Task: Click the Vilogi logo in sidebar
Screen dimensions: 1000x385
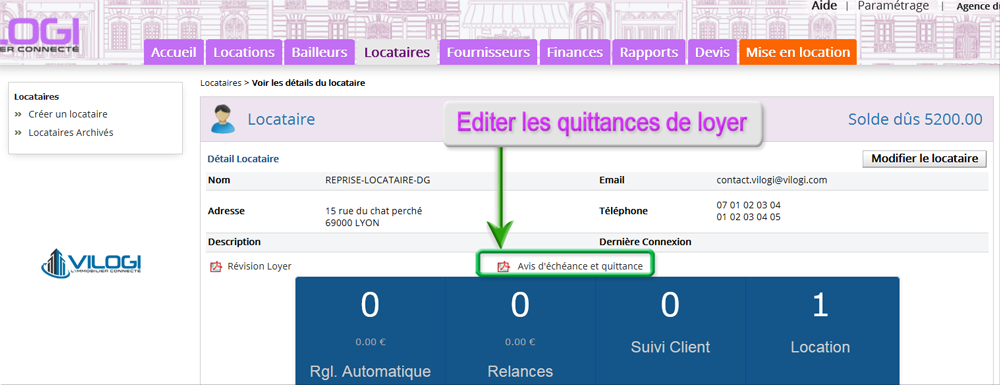Action: tap(92, 263)
